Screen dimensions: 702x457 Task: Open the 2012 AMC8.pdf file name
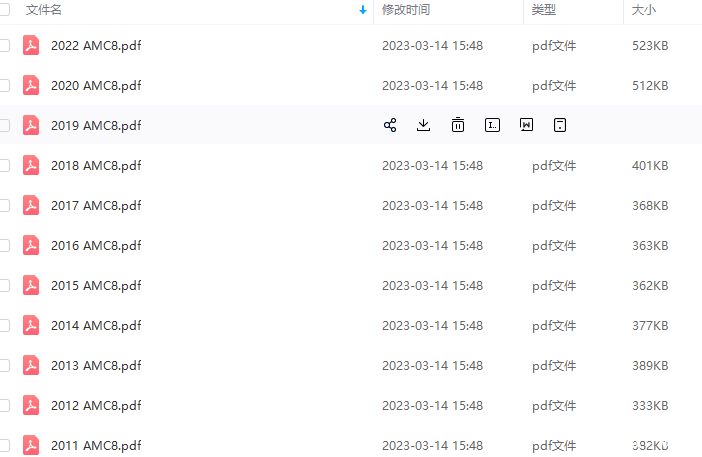click(x=96, y=406)
